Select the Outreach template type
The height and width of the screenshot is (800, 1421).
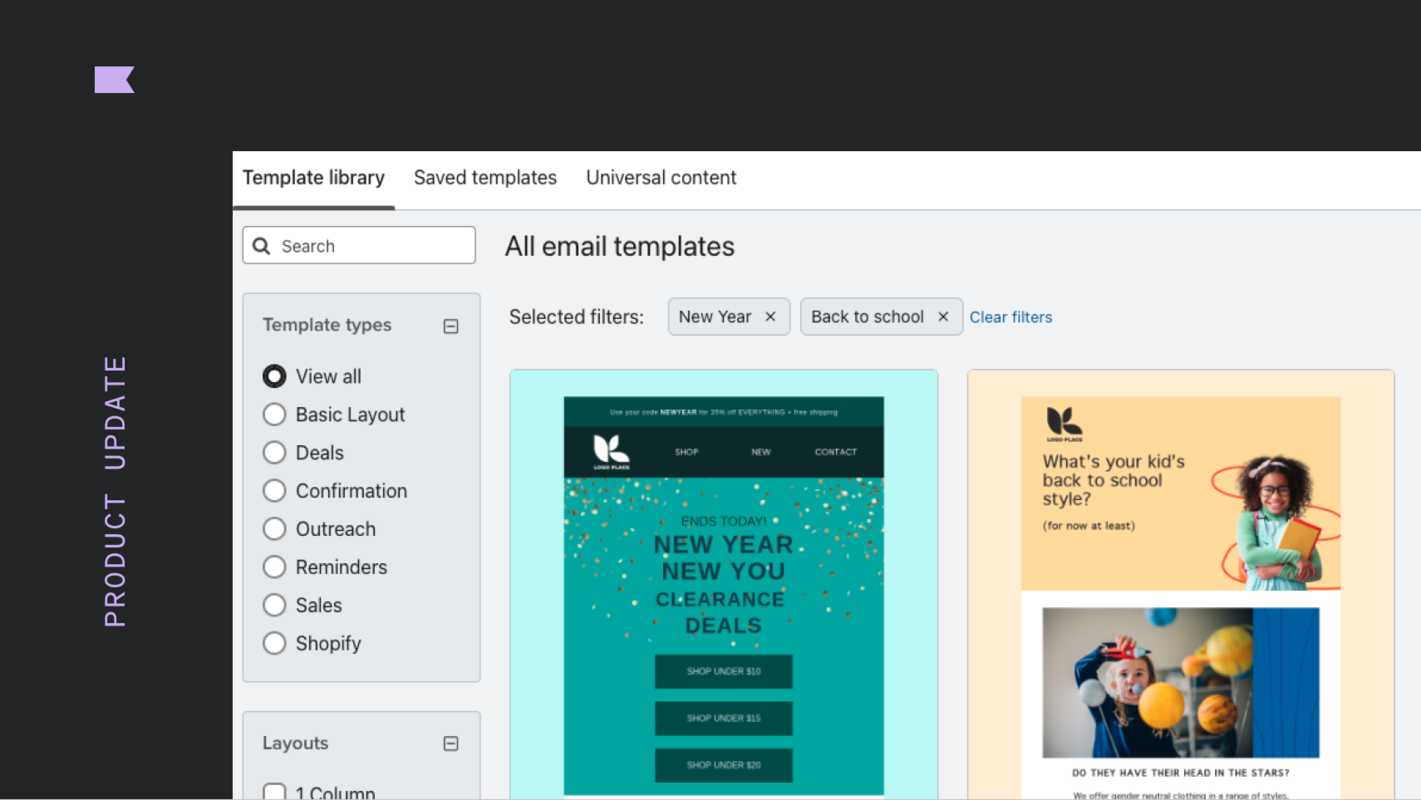click(x=274, y=529)
